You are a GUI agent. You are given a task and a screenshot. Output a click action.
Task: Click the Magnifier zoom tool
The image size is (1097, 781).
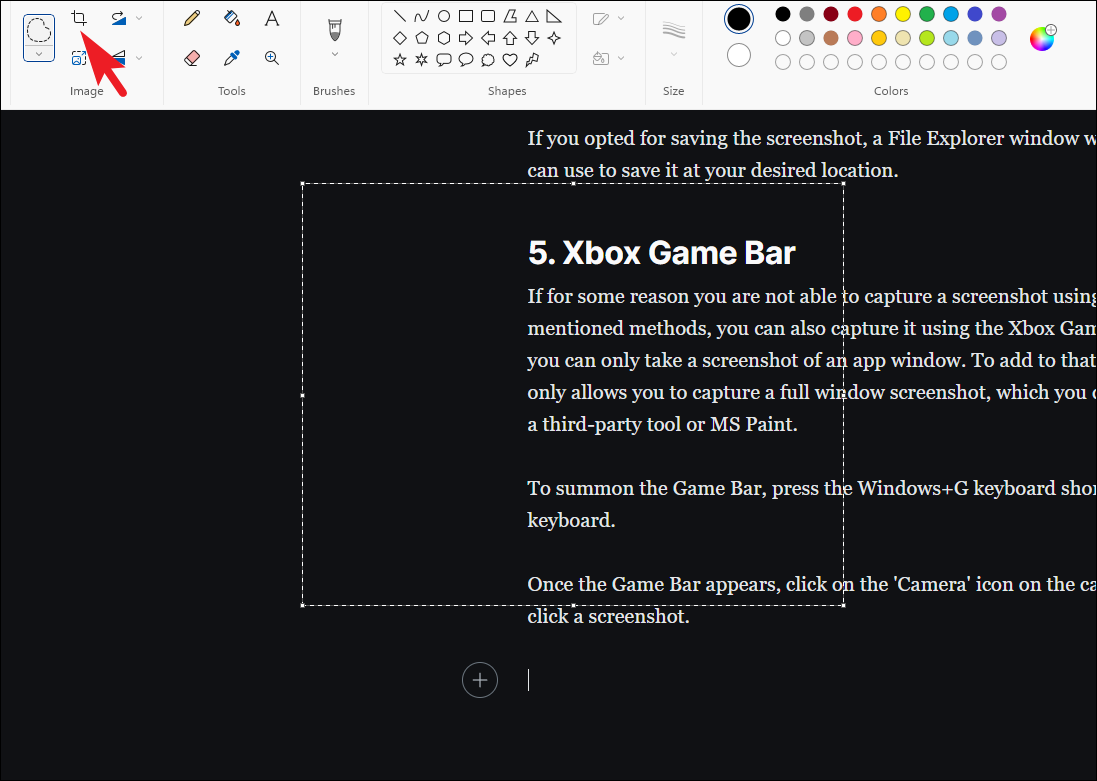pos(272,58)
